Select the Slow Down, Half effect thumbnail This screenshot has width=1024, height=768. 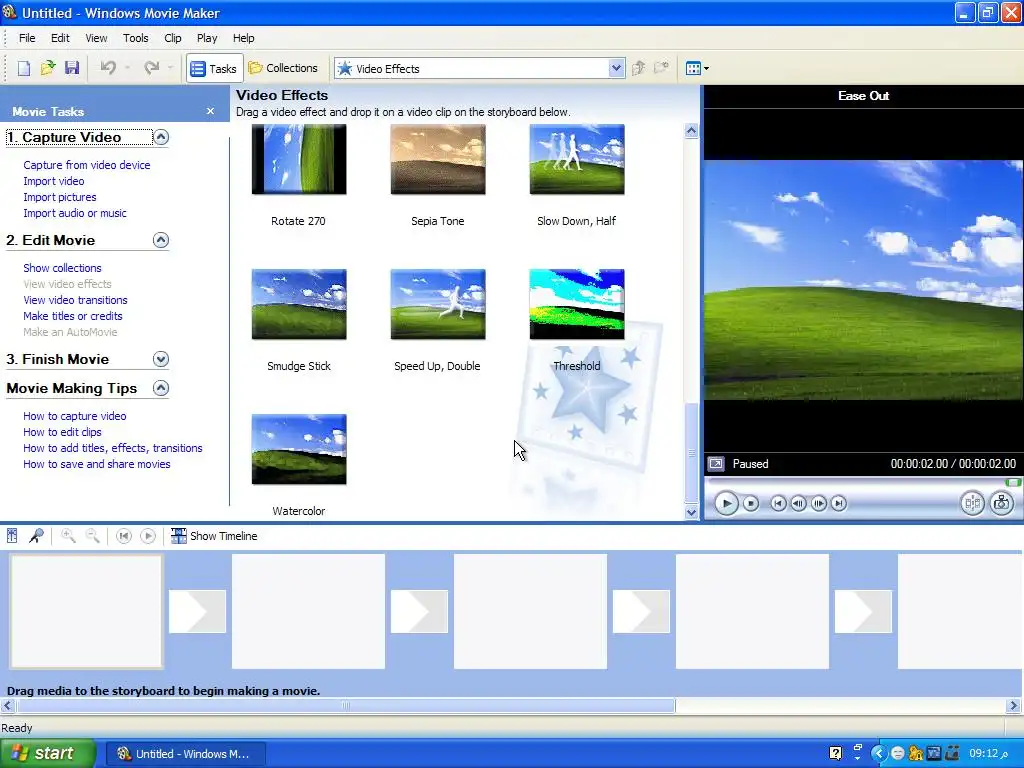(577, 159)
